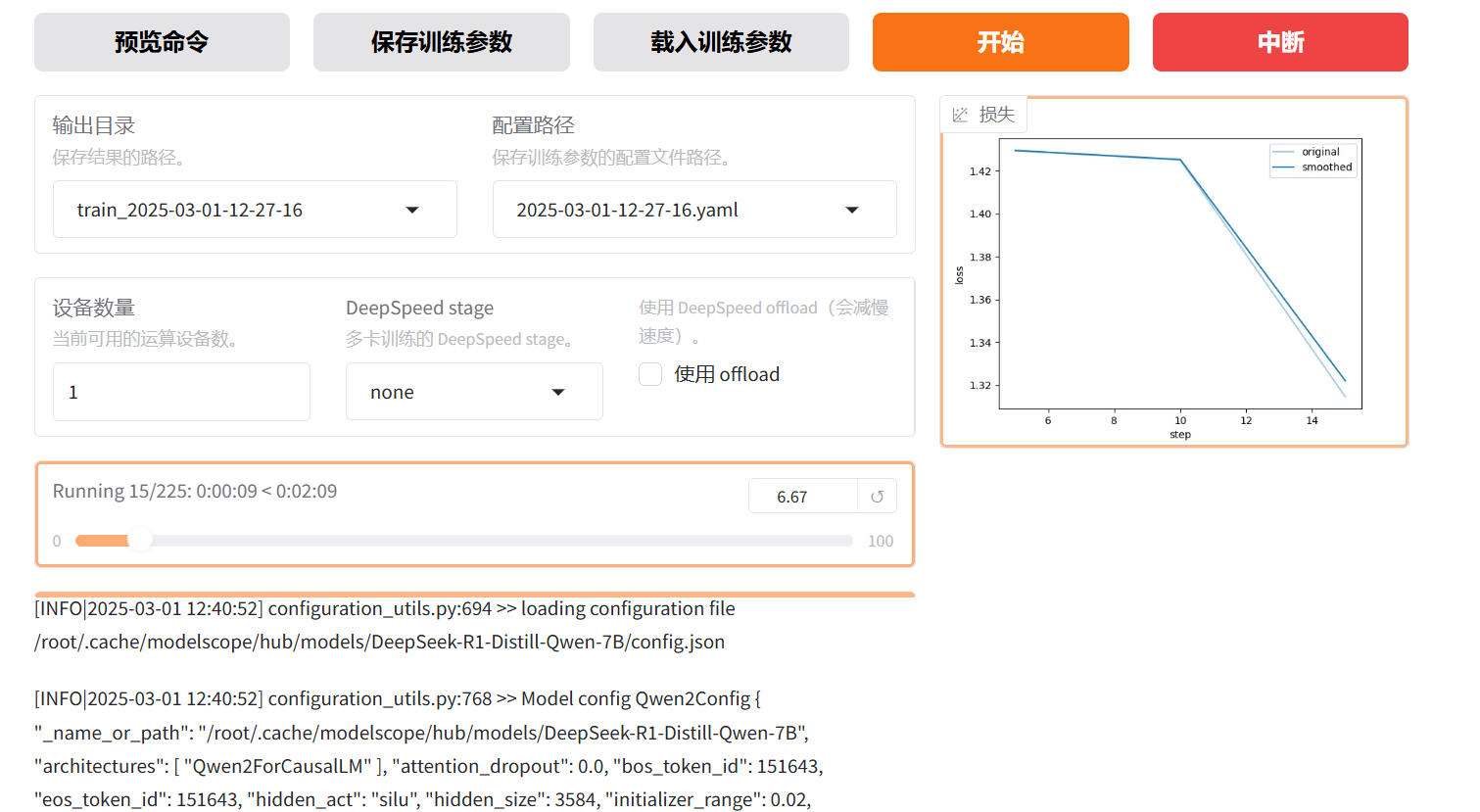Click the original/smoothed legend in the plot
This screenshot has height=812, width=1480.
point(1313,160)
